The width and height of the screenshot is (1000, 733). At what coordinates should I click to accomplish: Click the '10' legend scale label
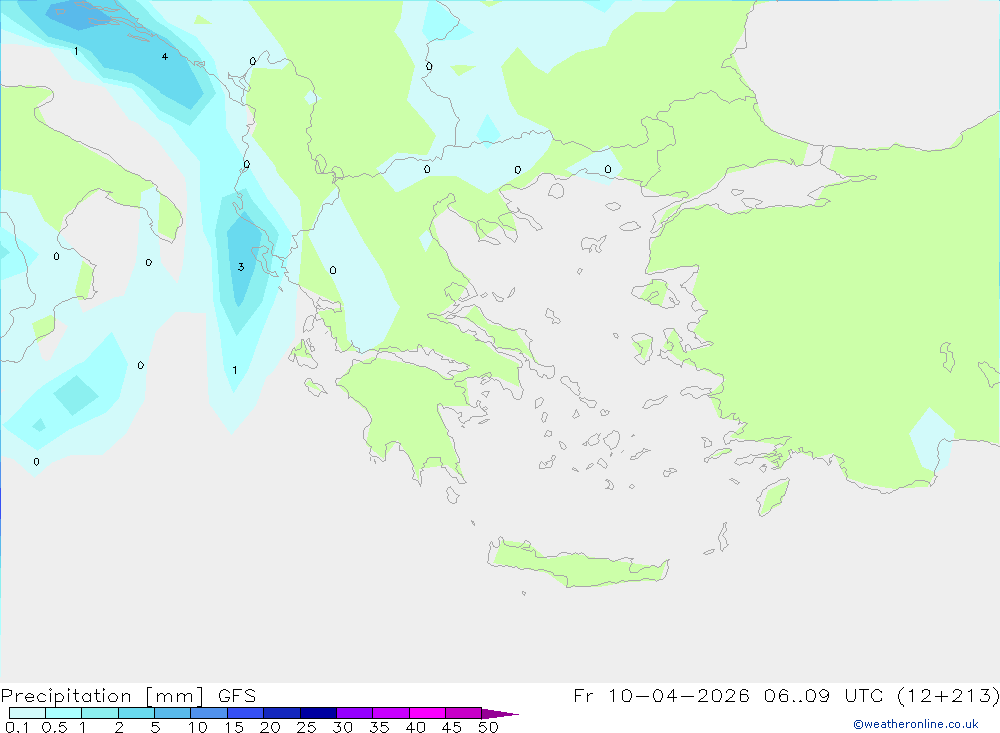pos(197,727)
